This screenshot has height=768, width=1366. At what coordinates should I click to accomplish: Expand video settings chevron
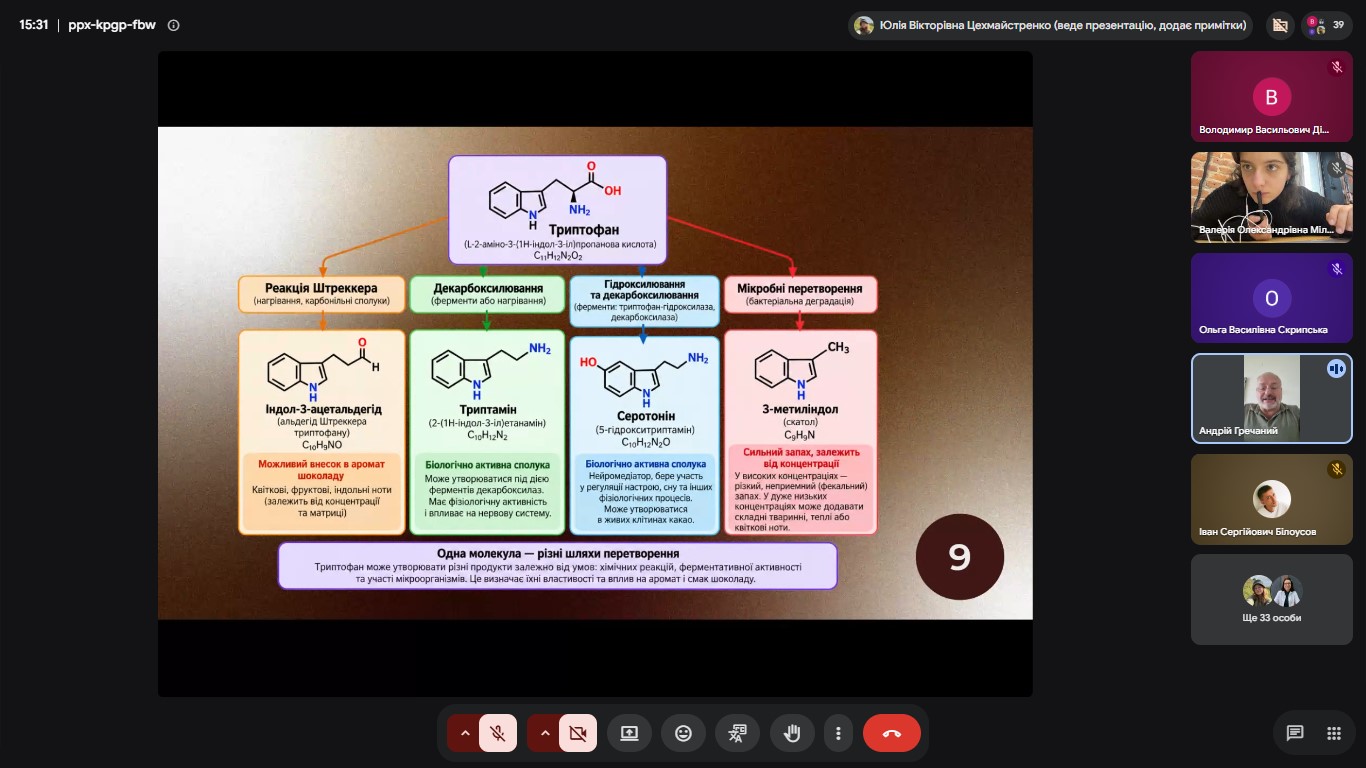[x=545, y=733]
